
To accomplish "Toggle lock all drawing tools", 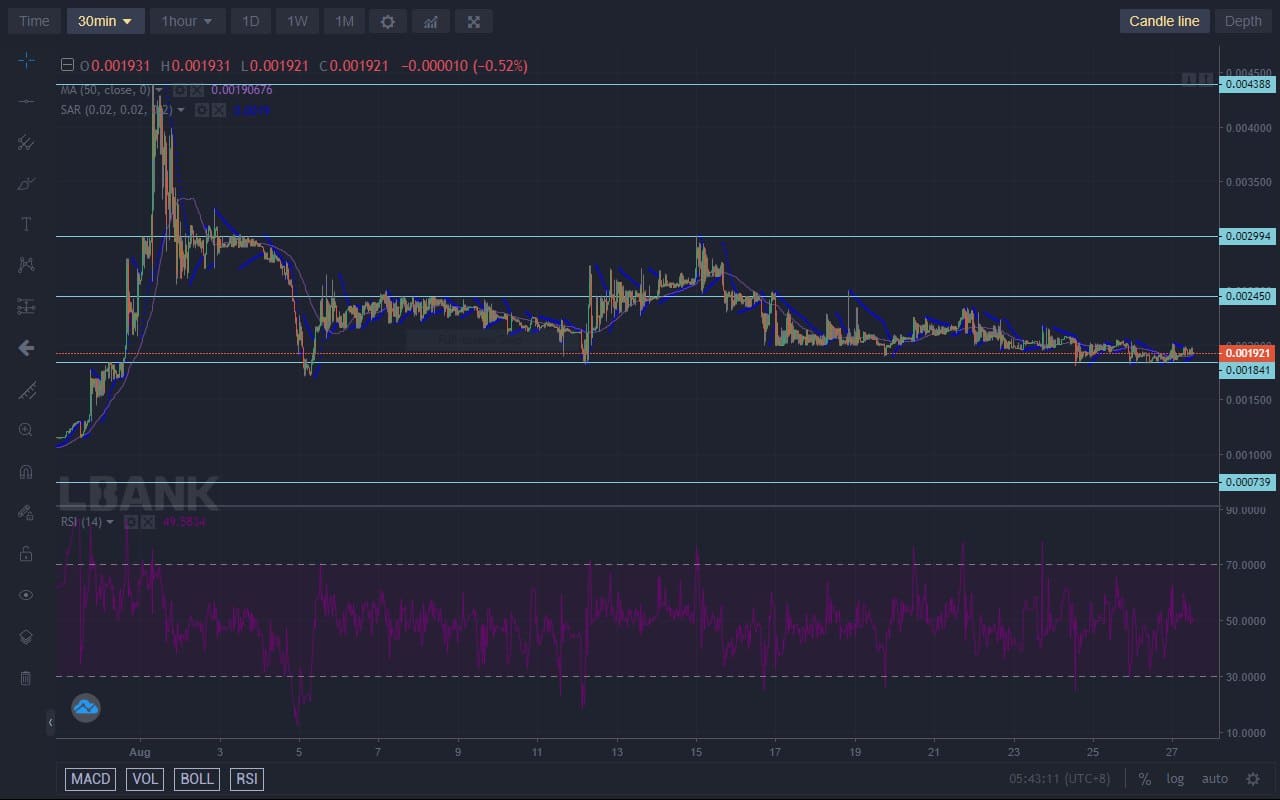I will 26,553.
